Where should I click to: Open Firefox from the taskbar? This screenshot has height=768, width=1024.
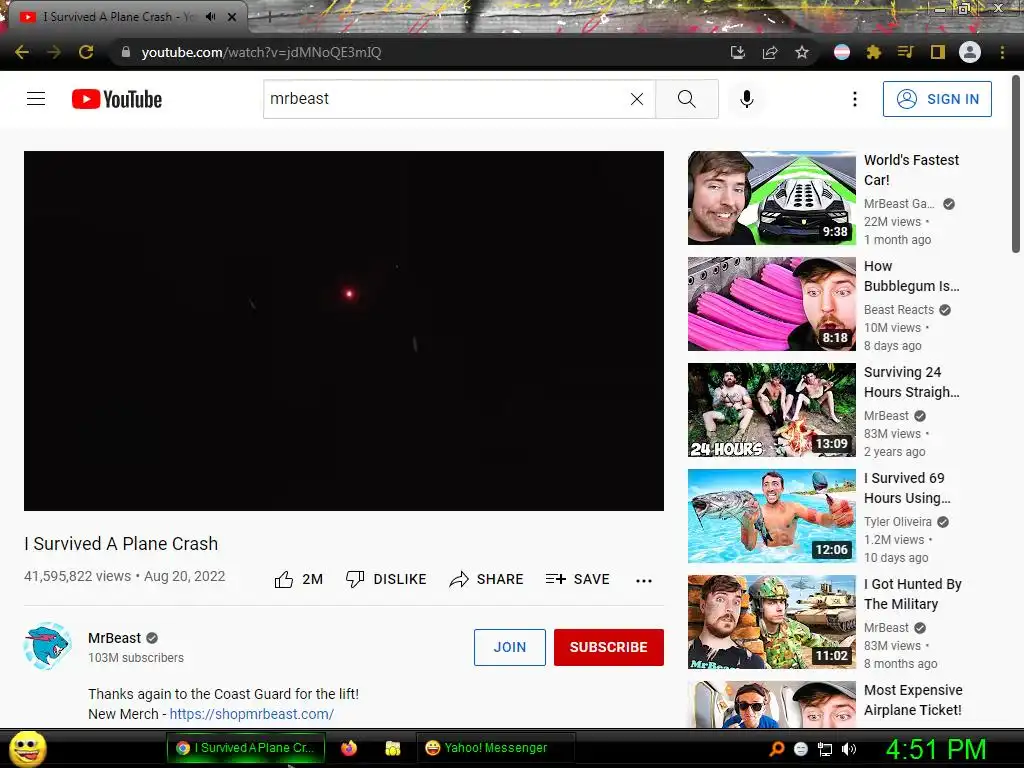pyautogui.click(x=349, y=748)
